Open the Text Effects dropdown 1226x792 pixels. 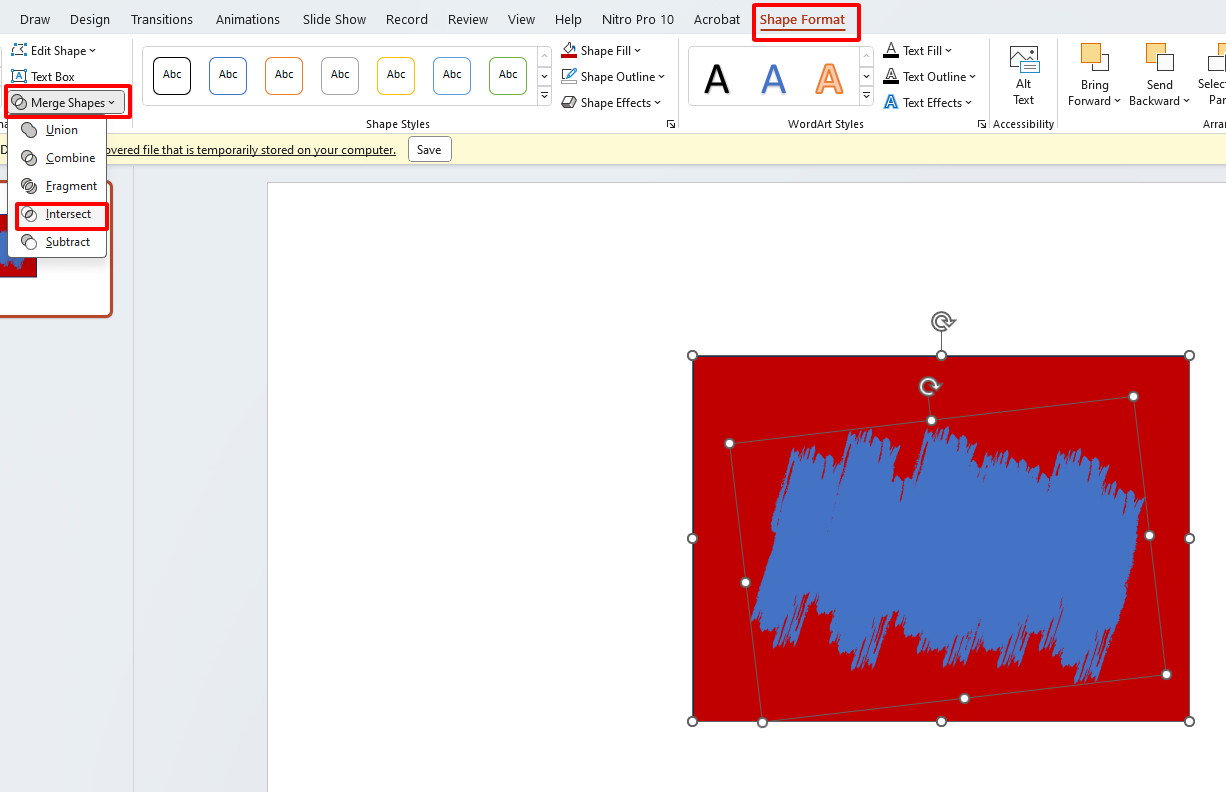coord(927,102)
